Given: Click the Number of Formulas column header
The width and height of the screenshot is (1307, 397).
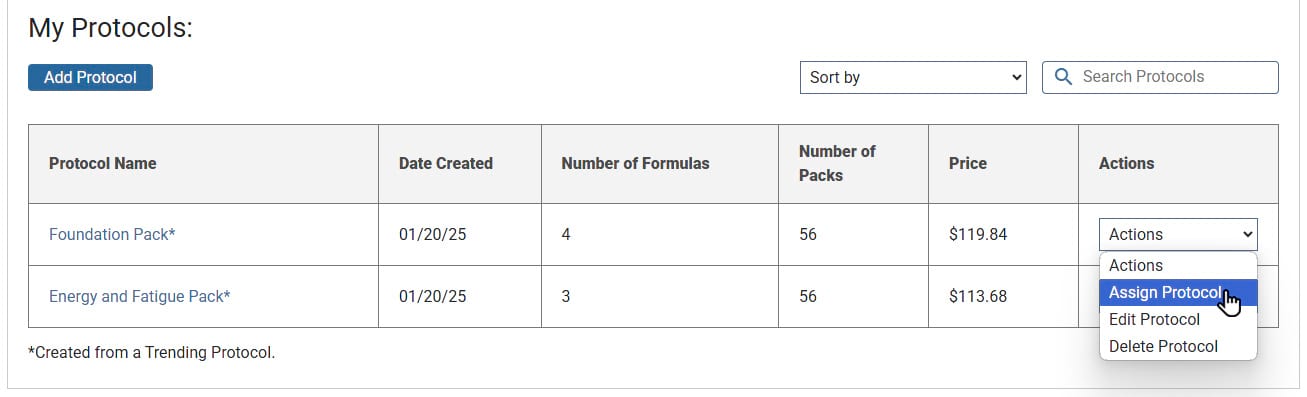Looking at the screenshot, I should pos(635,163).
